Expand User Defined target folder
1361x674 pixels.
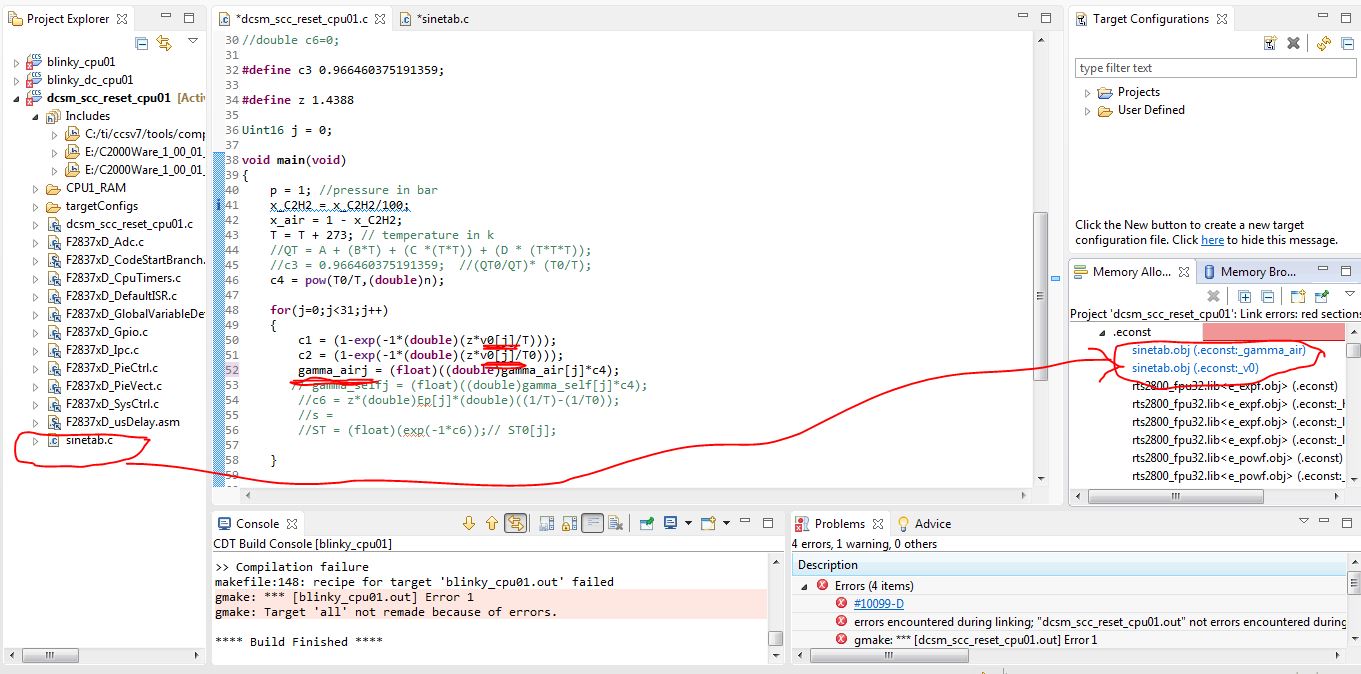coord(1088,110)
